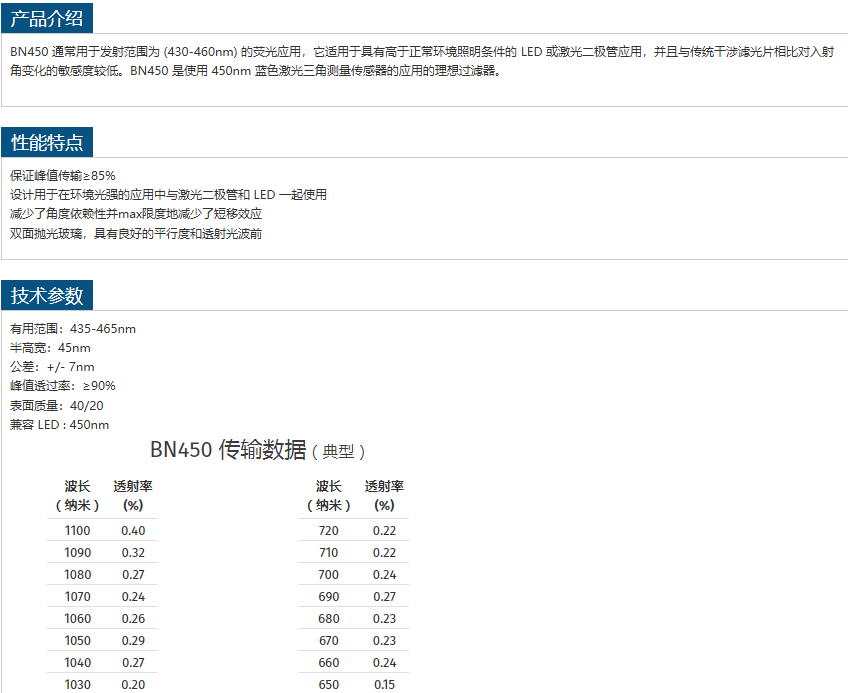Click the 720 wavelength cell in right table
848x693 pixels.
pos(328,531)
